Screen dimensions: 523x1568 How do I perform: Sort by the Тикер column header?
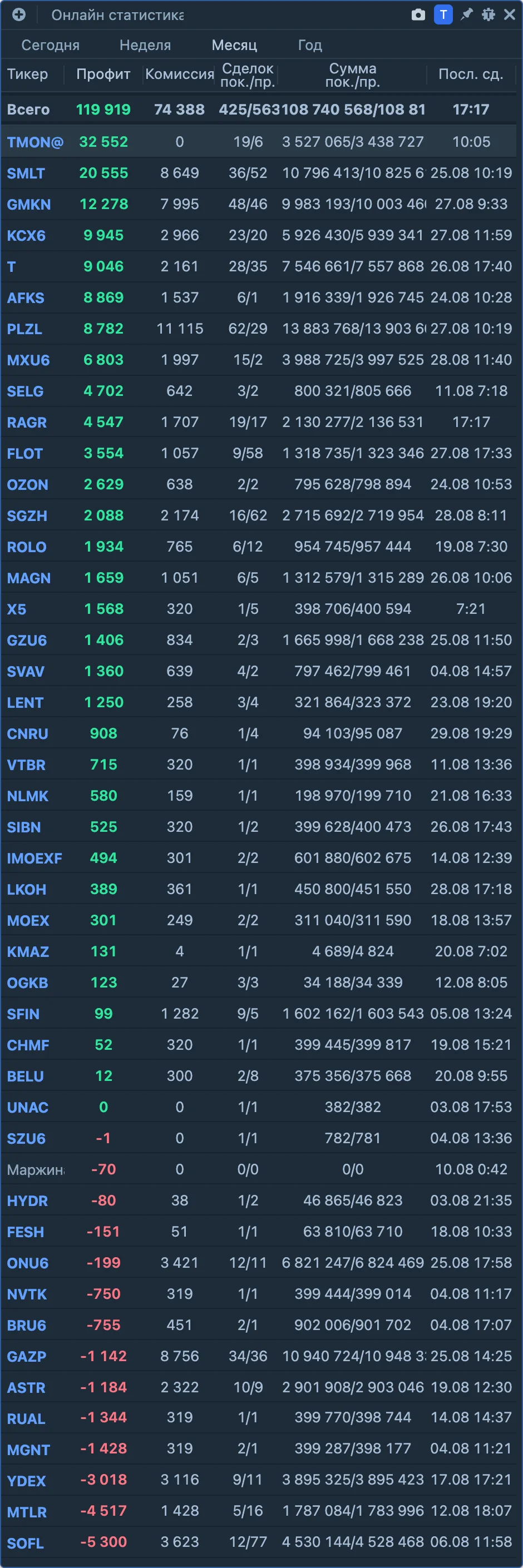27,75
